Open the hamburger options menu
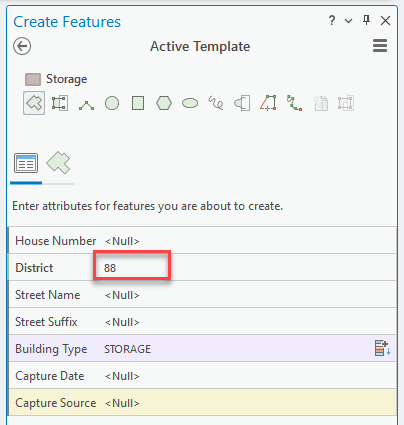404x425 pixels. 380,46
